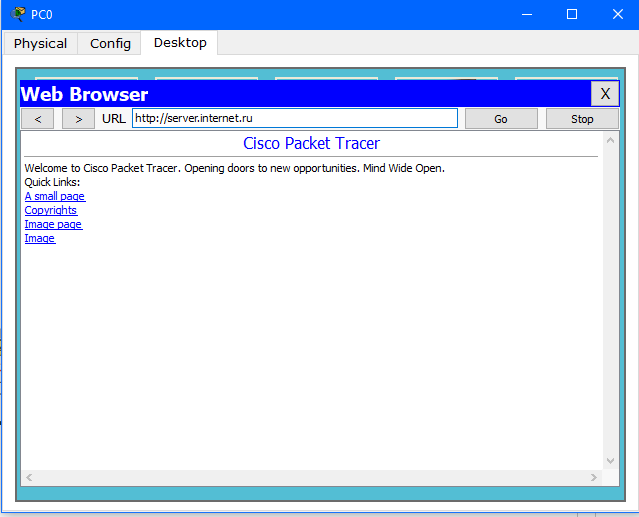Click the Go button

[x=501, y=119]
